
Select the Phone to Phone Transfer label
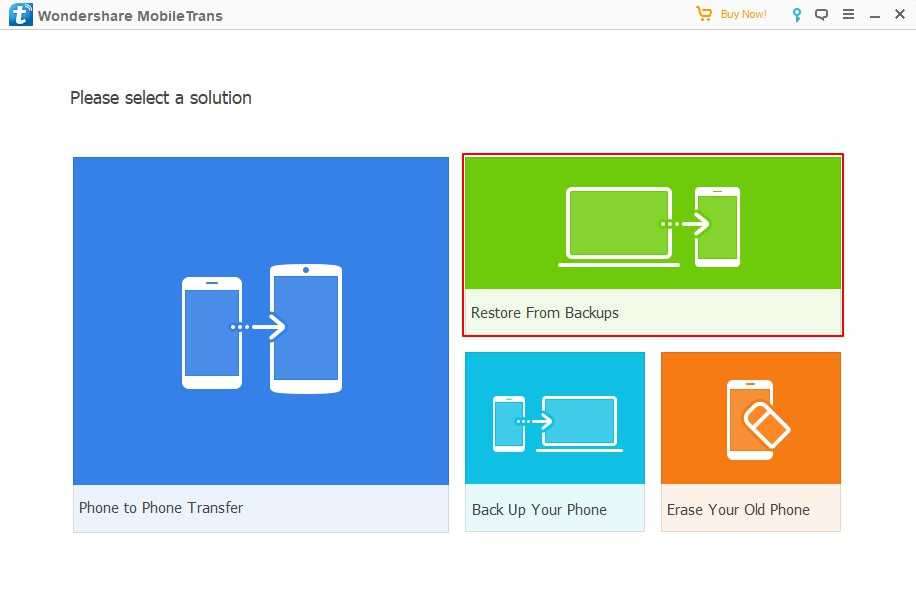click(x=161, y=508)
